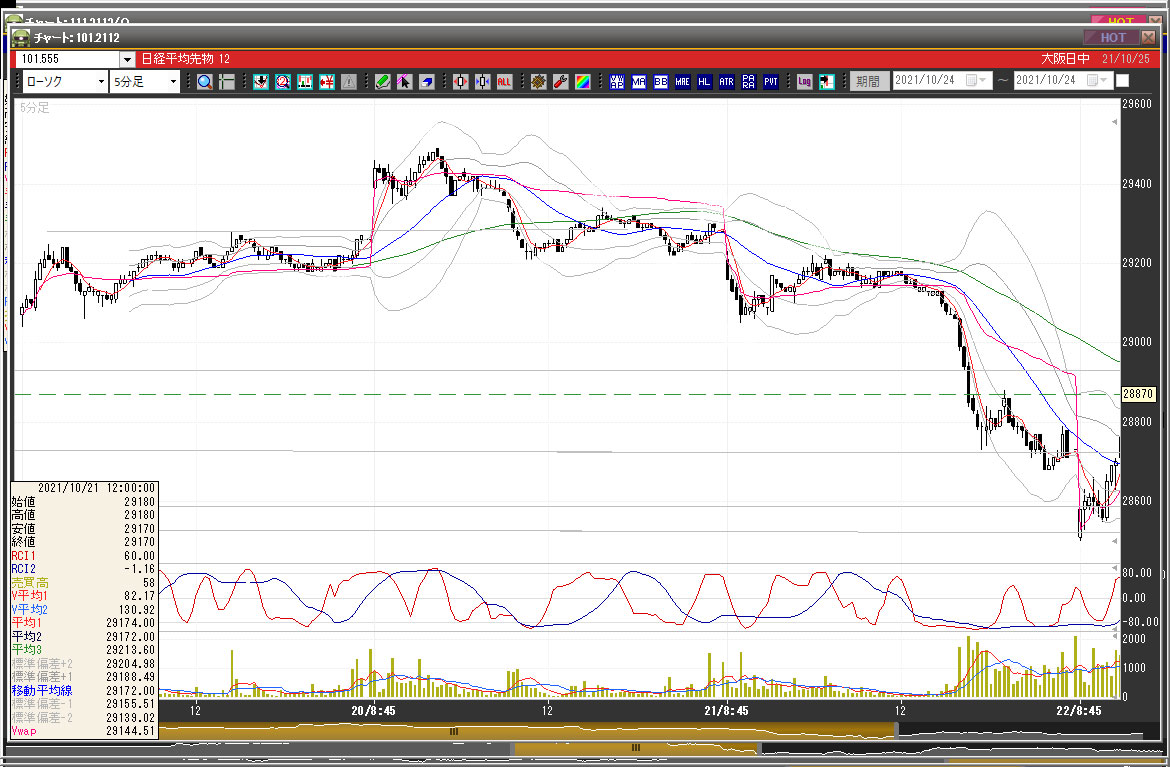Viewport: 1170px width, 767px height.
Task: Expand the 101.555 symbol code dropdown
Action: (x=127, y=60)
